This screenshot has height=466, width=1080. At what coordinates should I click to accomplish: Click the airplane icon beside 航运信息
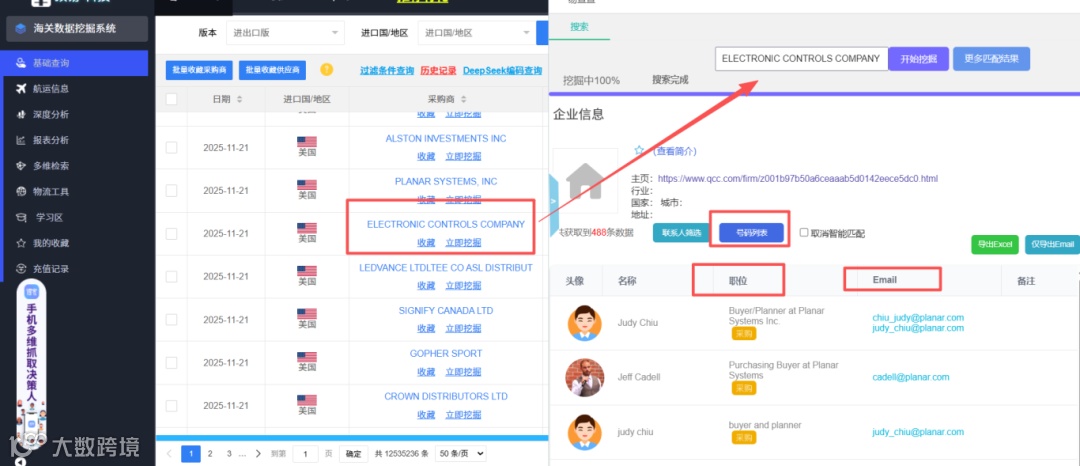(21, 89)
